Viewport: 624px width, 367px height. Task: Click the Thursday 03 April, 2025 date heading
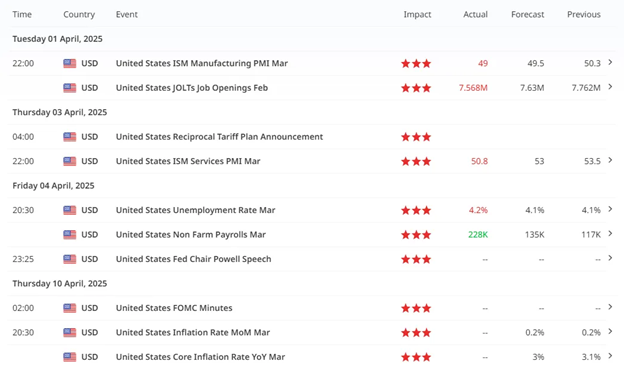pos(60,112)
